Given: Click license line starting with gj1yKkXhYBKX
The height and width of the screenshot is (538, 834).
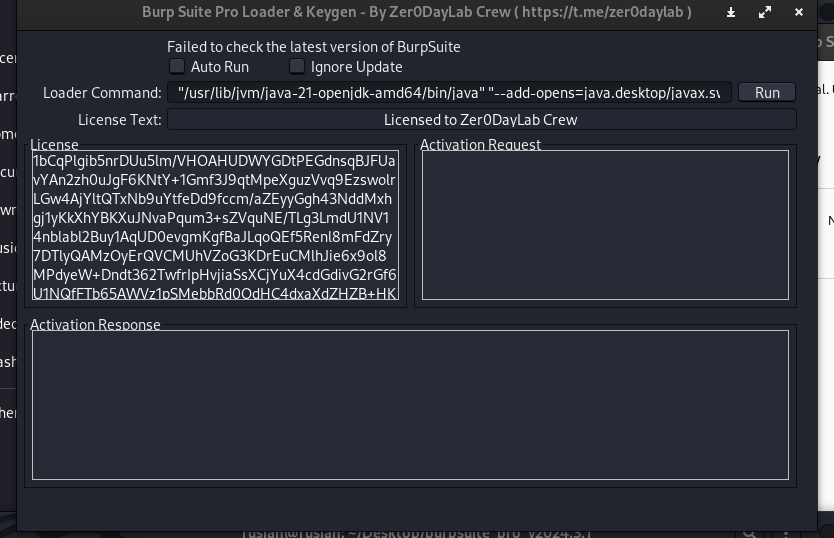Looking at the screenshot, I should click(211, 218).
